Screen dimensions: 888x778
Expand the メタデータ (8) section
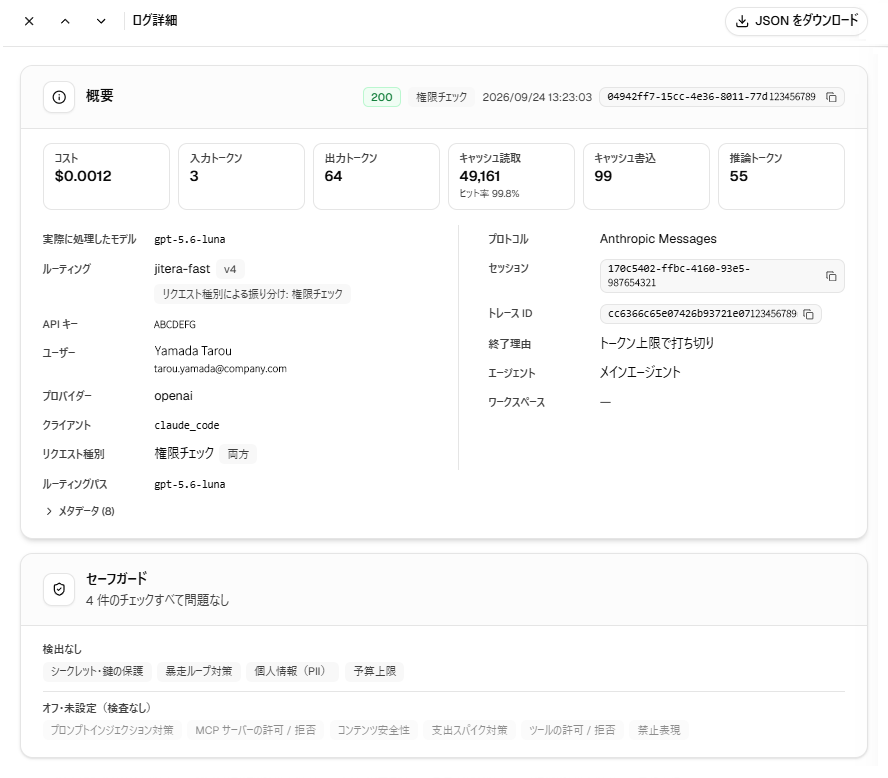pos(80,511)
